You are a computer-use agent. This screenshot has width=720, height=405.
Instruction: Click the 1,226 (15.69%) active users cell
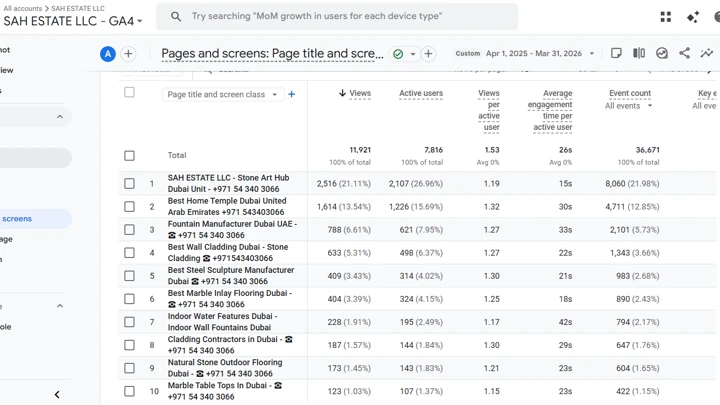(416, 207)
